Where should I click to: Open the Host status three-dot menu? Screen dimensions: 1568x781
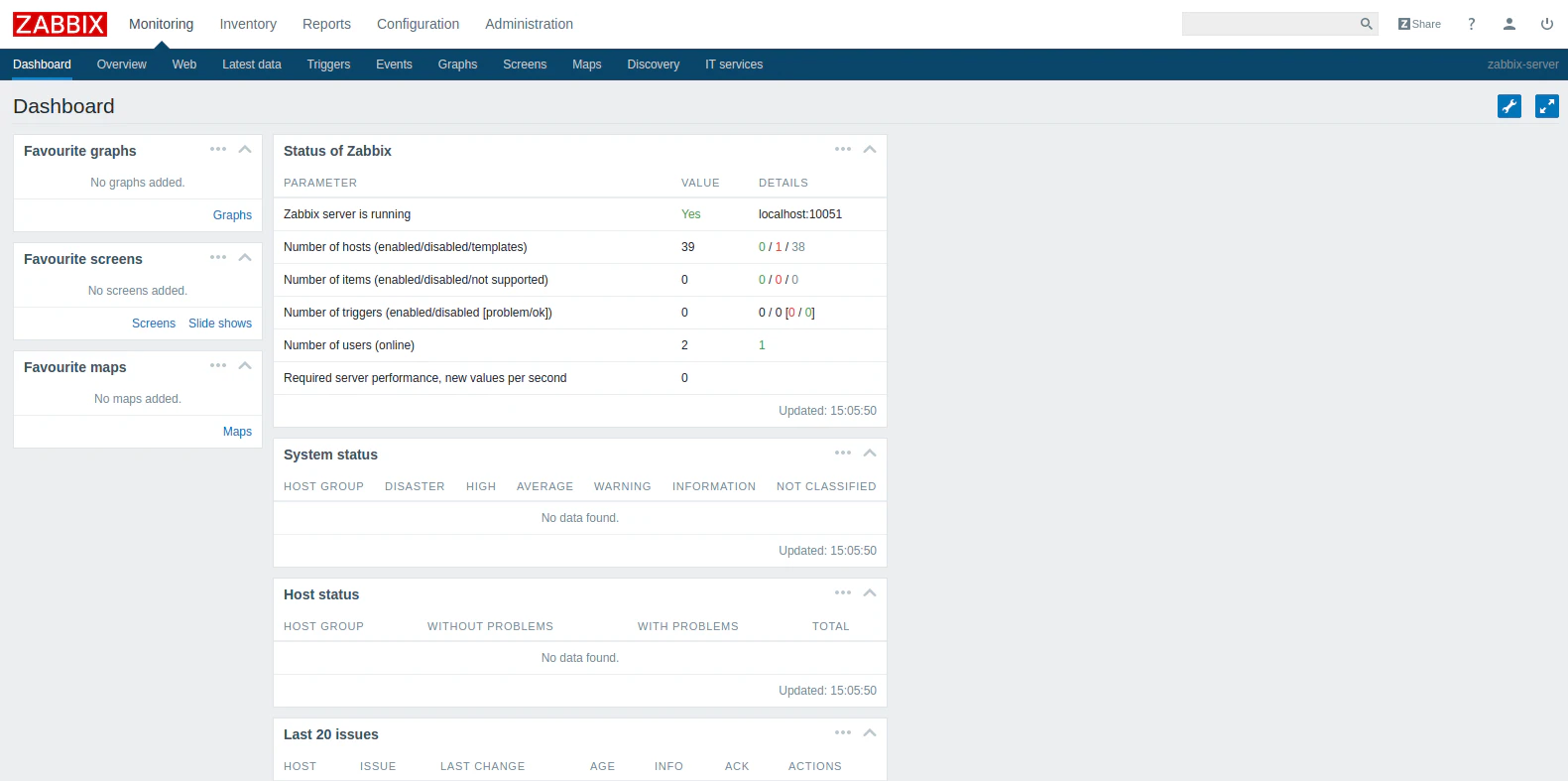[x=843, y=592]
